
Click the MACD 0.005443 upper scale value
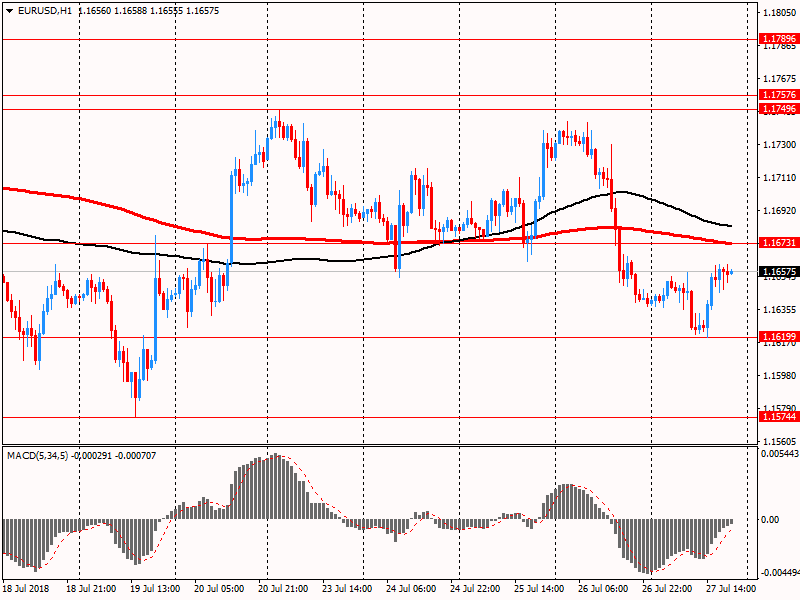pos(780,454)
